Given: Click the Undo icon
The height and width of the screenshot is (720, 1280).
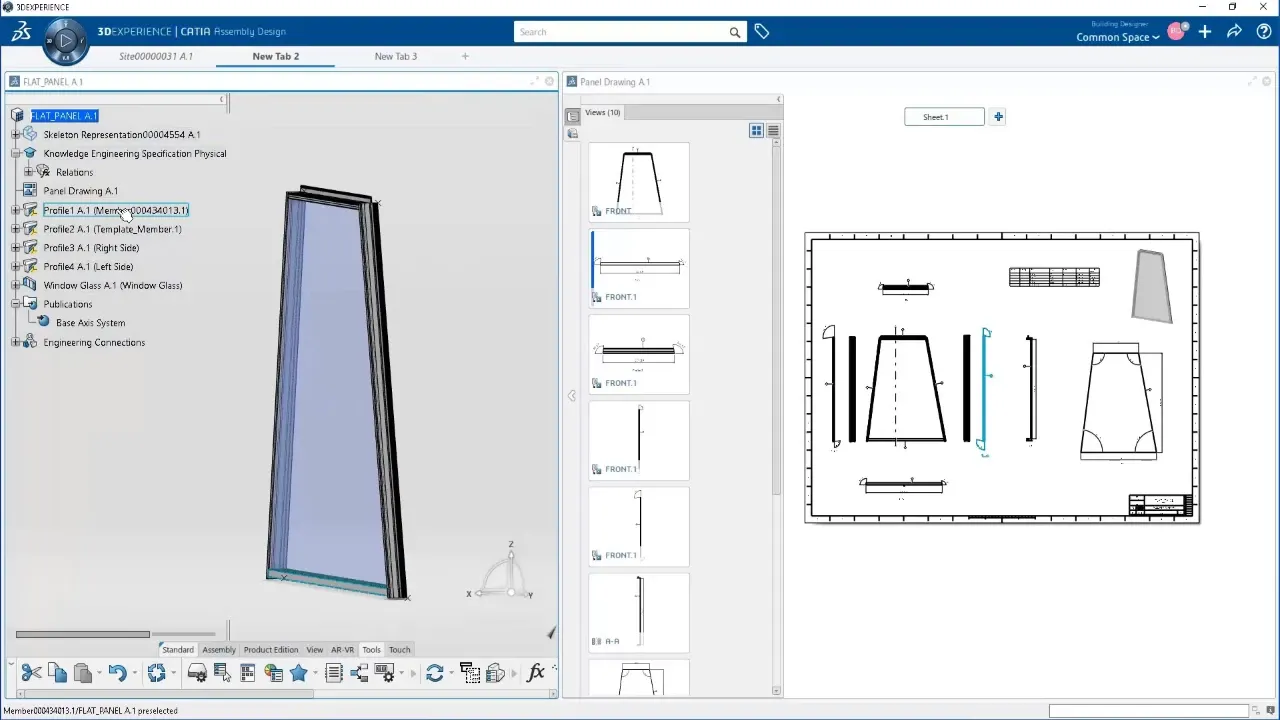Looking at the screenshot, I should pyautogui.click(x=117, y=672).
